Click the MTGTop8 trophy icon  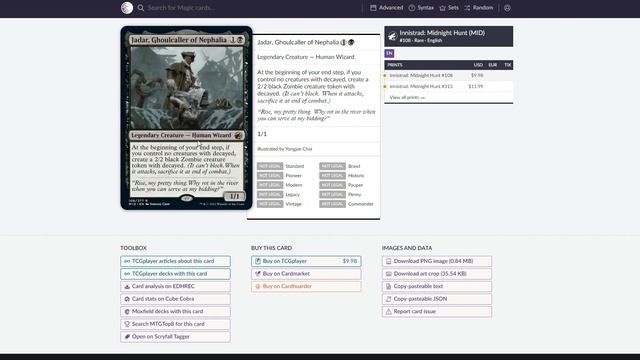point(127,324)
